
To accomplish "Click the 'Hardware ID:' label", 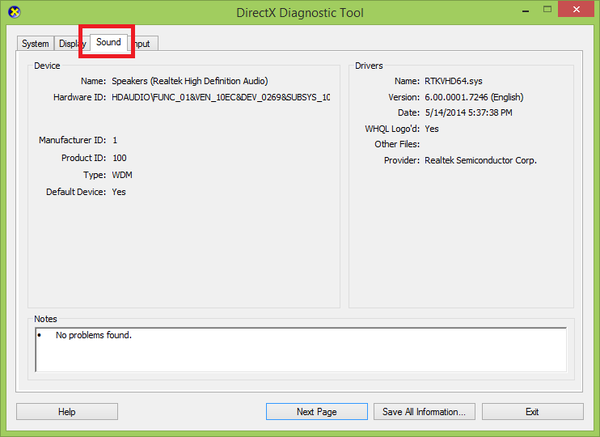I will [x=80, y=97].
